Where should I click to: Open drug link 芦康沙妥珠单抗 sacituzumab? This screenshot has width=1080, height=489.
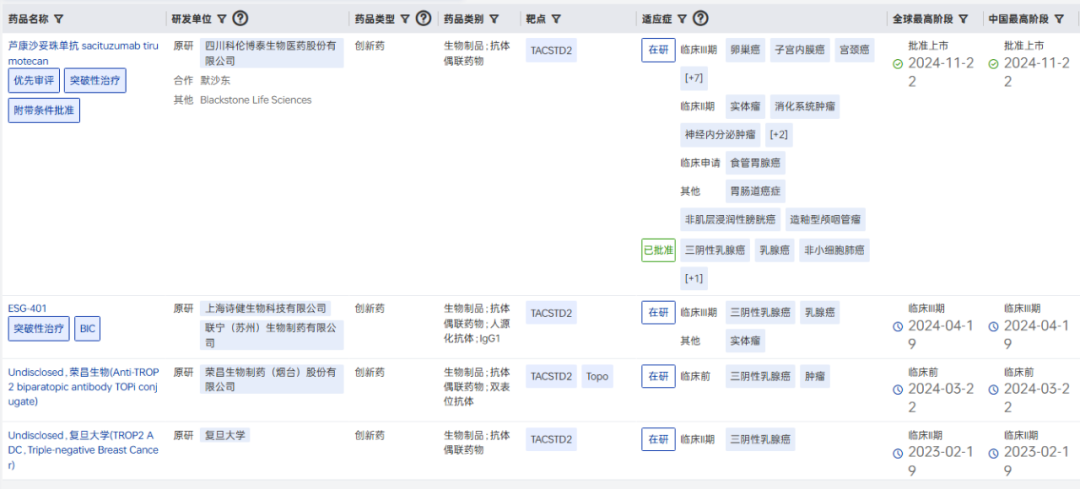83,52
